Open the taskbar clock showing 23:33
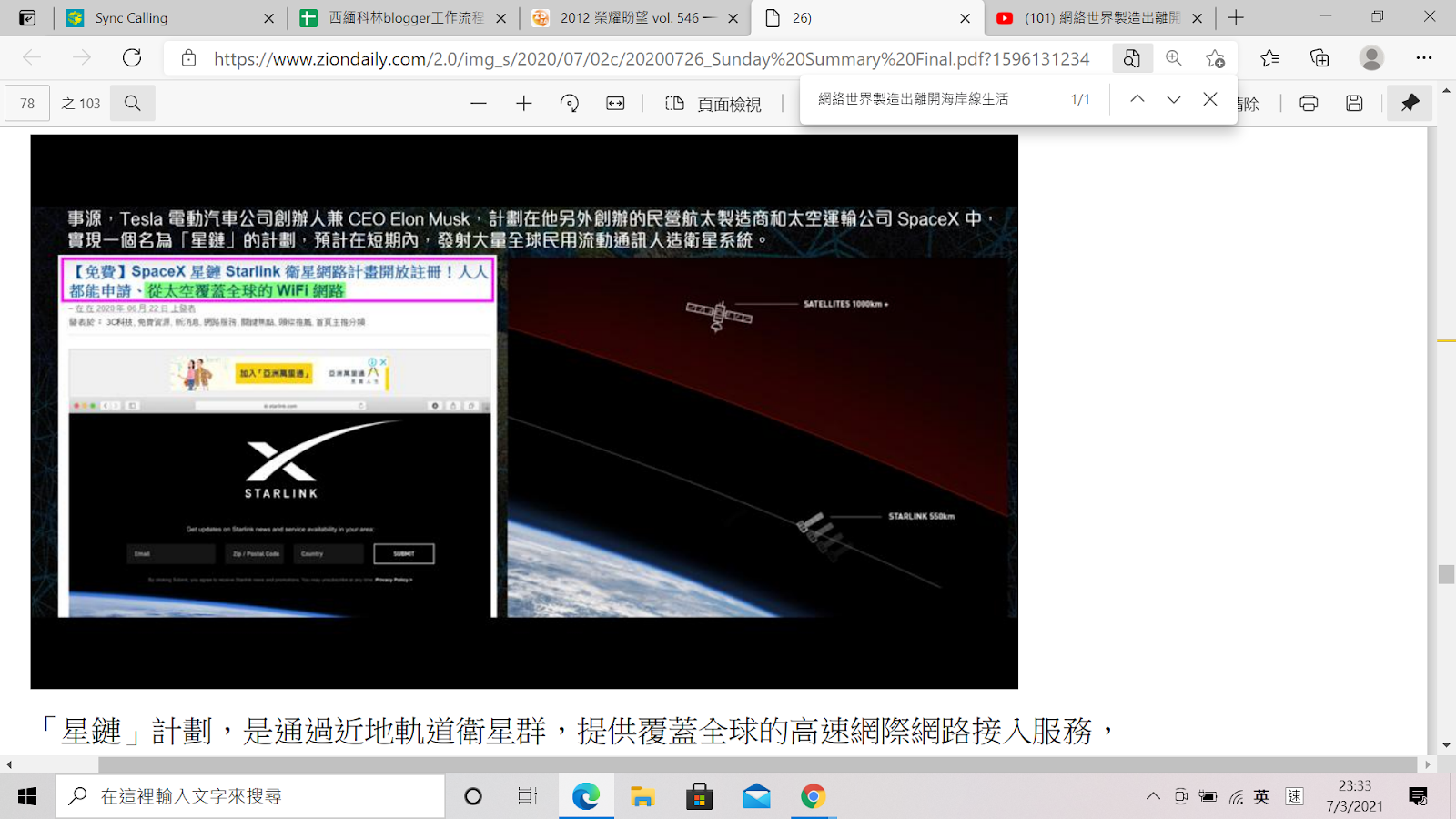Viewport: 1456px width, 819px height. 1354,796
